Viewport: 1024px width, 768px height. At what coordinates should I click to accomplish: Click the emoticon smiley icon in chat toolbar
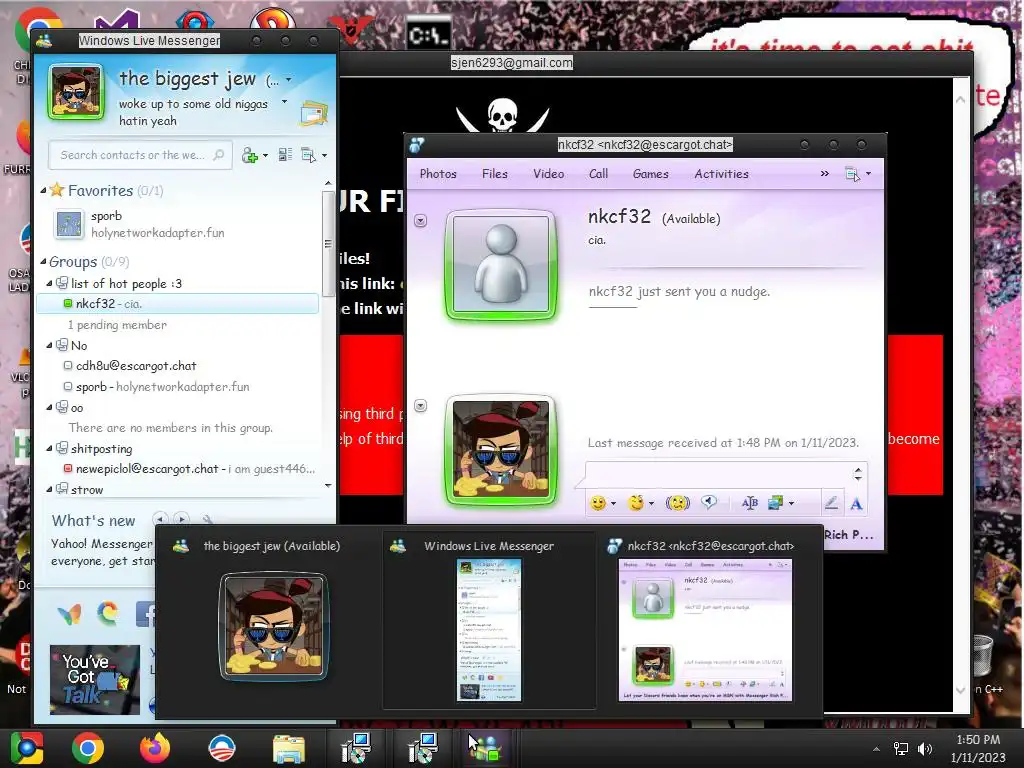[598, 503]
